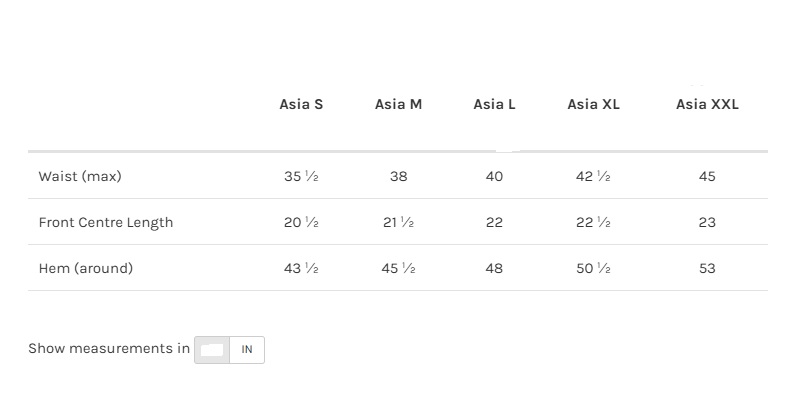Viewport: 790px width, 406px height.
Task: Click the Waist (max) row label
Action: coord(80,176)
